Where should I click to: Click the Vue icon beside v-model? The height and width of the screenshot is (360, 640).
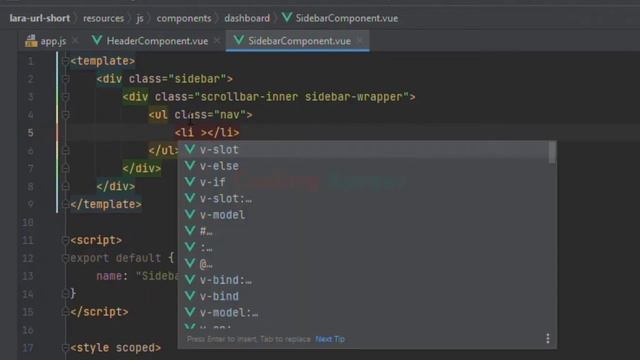point(190,215)
